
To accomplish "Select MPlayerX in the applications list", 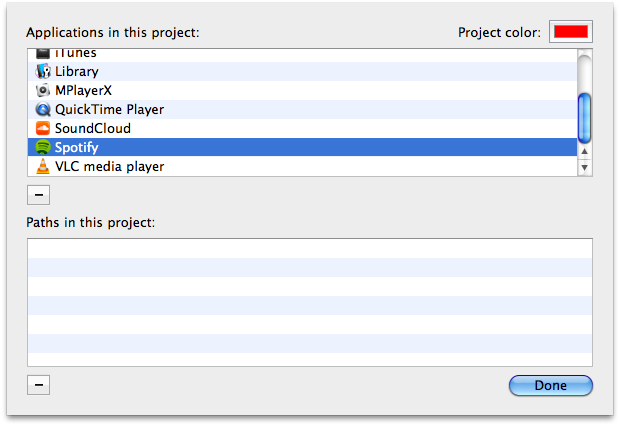I will coord(83,90).
